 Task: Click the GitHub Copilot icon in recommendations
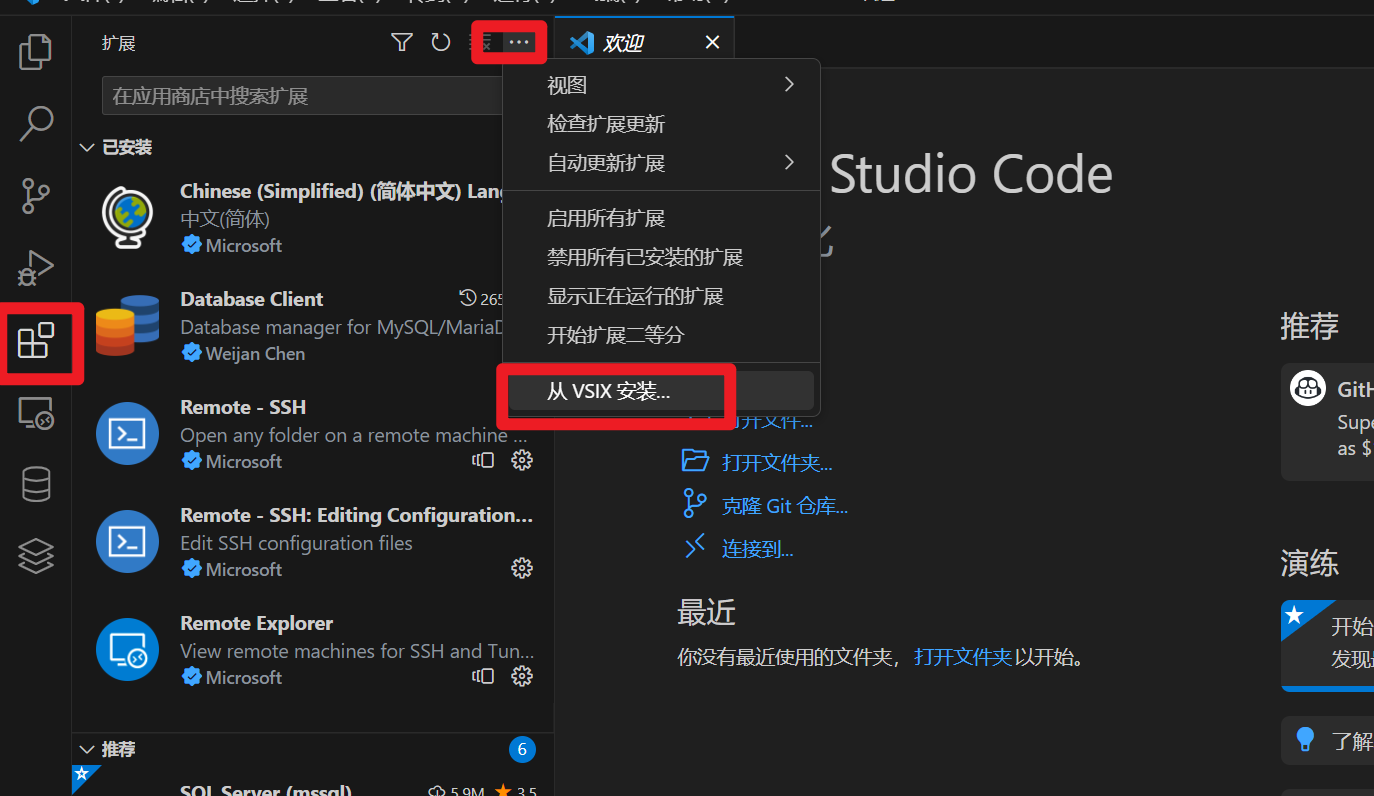pos(1308,388)
